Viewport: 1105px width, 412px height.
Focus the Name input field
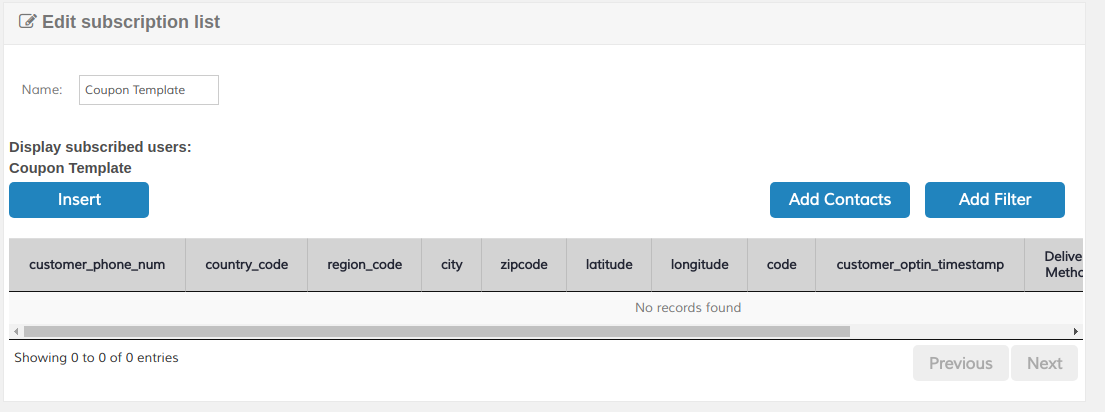pyautogui.click(x=148, y=90)
